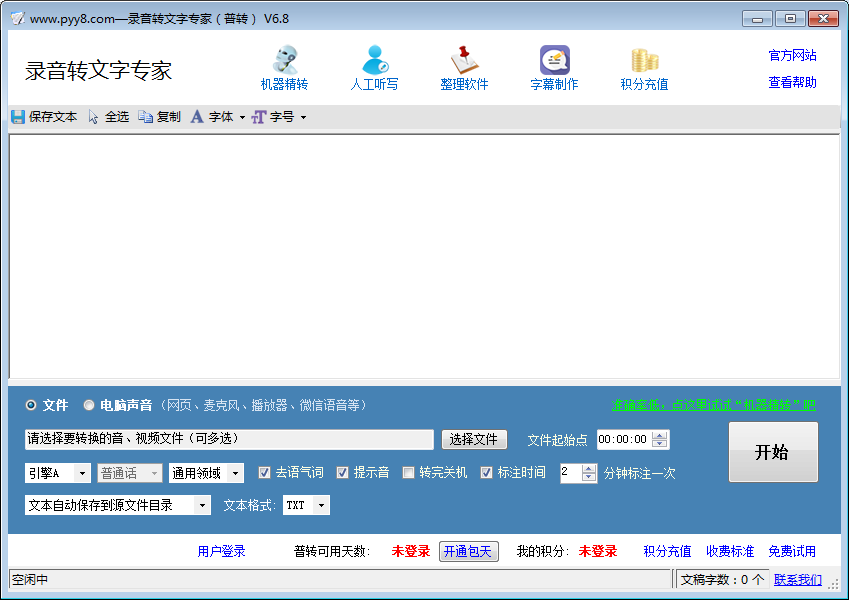Open the 人工听写 person icon
The image size is (849, 600).
375,60
